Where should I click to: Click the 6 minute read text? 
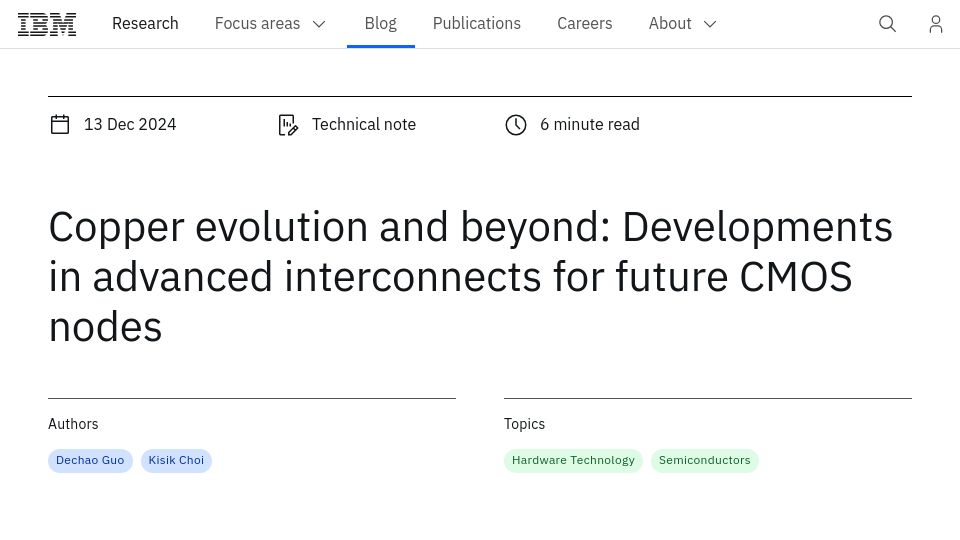(590, 124)
